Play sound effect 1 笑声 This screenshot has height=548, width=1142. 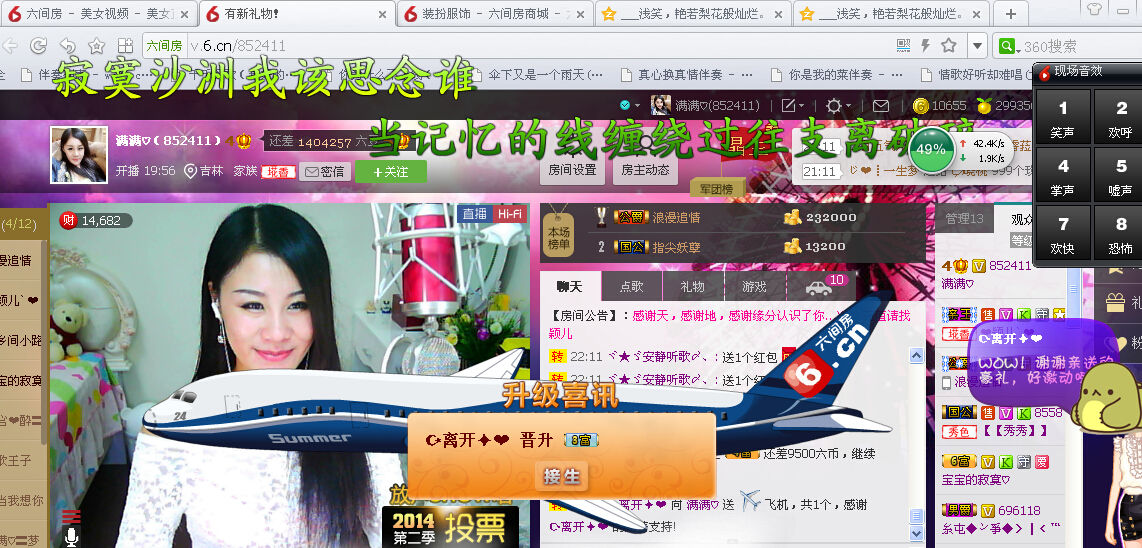click(x=1062, y=117)
